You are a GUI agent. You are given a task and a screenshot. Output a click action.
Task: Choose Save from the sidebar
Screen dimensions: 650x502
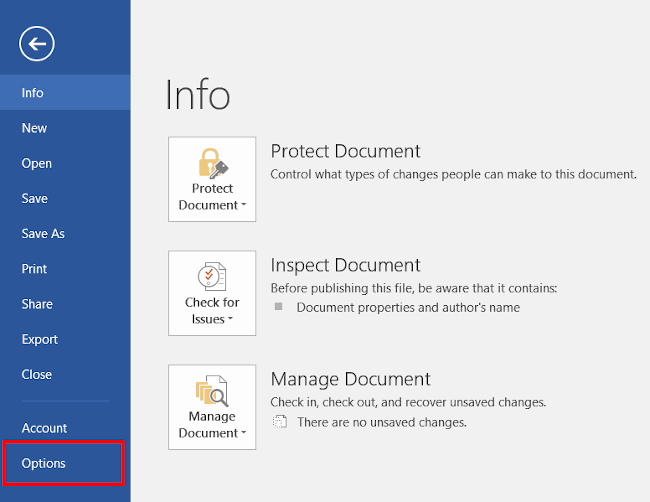(x=34, y=198)
